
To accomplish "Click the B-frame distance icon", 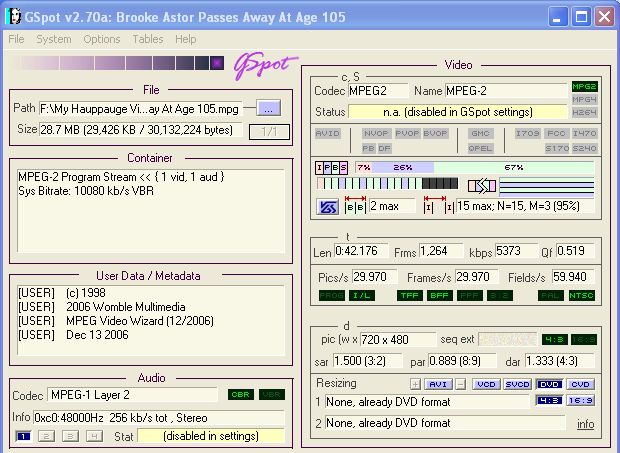I will 355,204.
